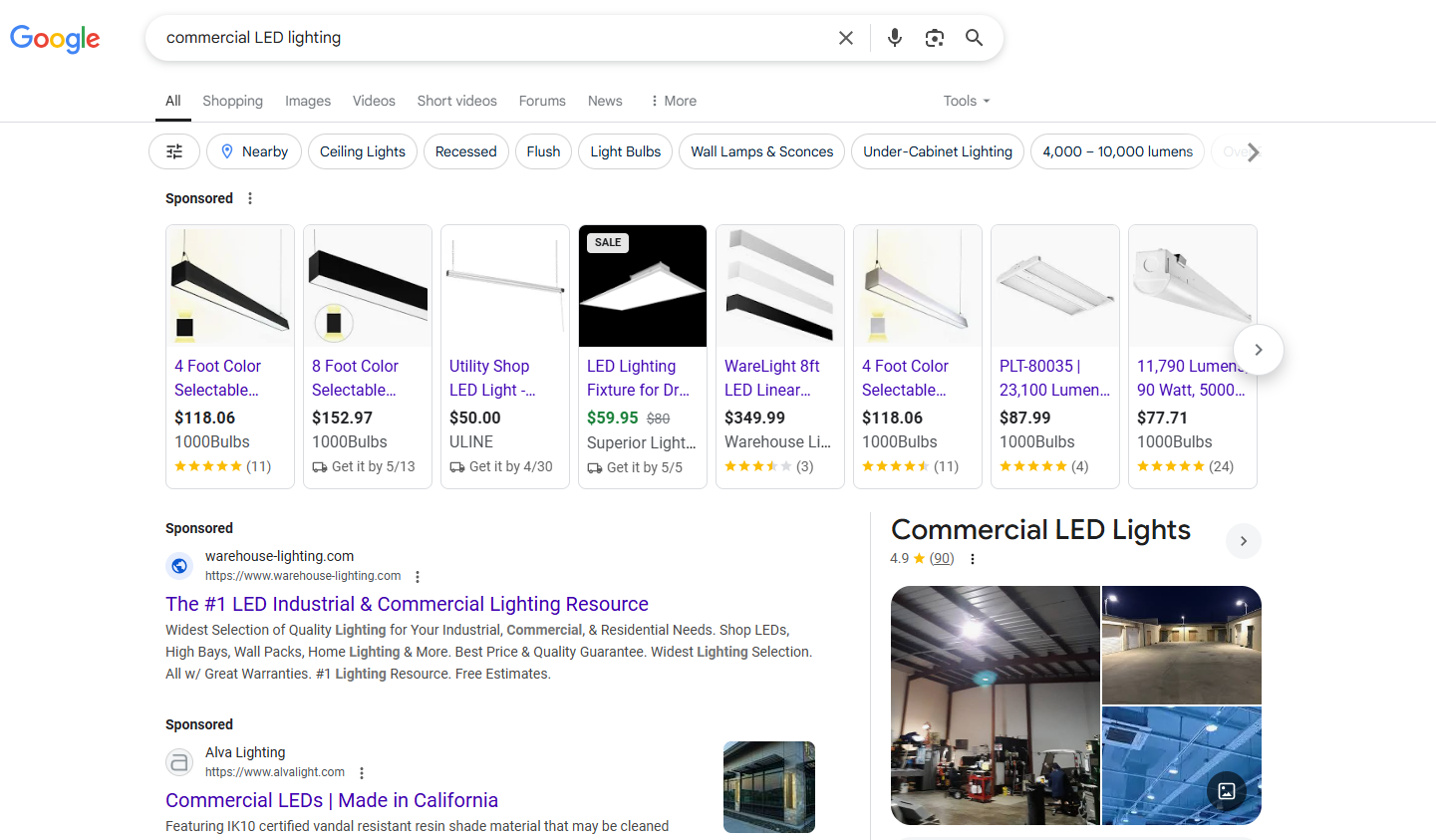Switch to the Shopping tab
The height and width of the screenshot is (840, 1436).
(x=232, y=101)
